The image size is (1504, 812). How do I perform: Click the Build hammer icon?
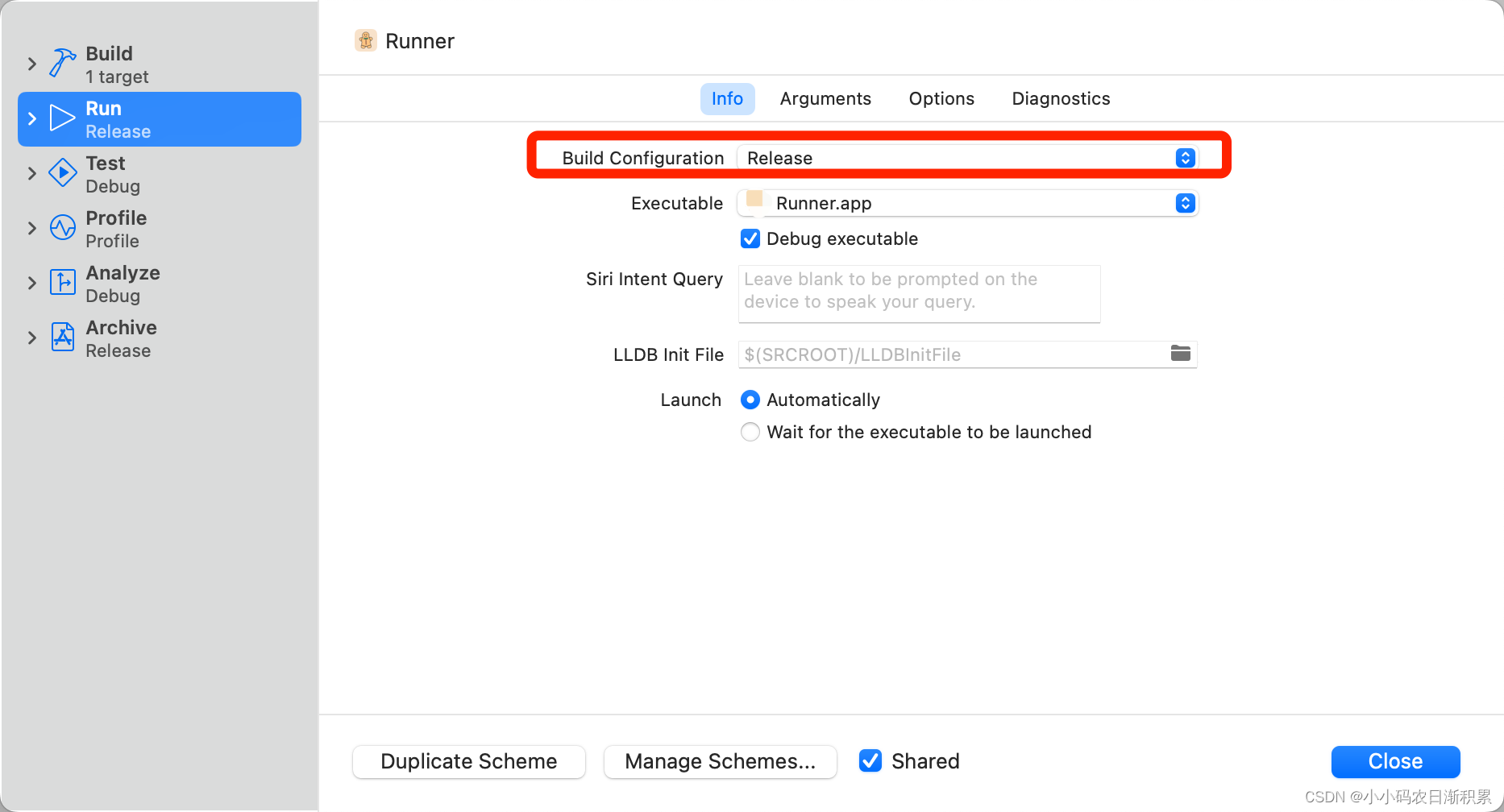(63, 63)
